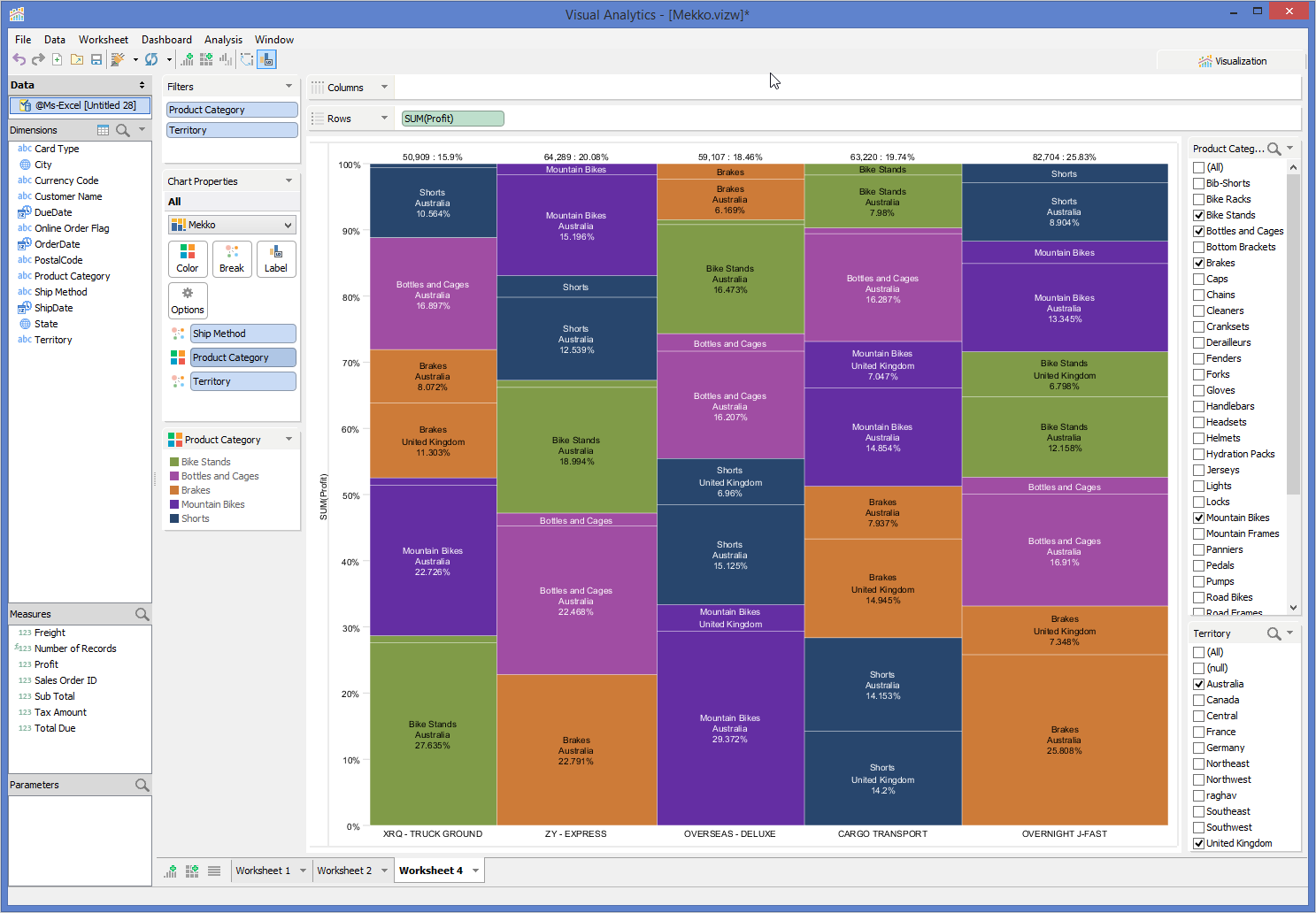1316x913 pixels.
Task: Click the Undo arrow icon
Action: pos(19,59)
